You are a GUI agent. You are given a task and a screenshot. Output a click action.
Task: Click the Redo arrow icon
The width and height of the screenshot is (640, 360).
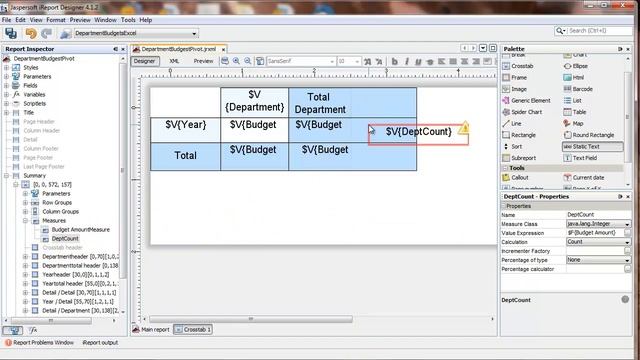47,33
